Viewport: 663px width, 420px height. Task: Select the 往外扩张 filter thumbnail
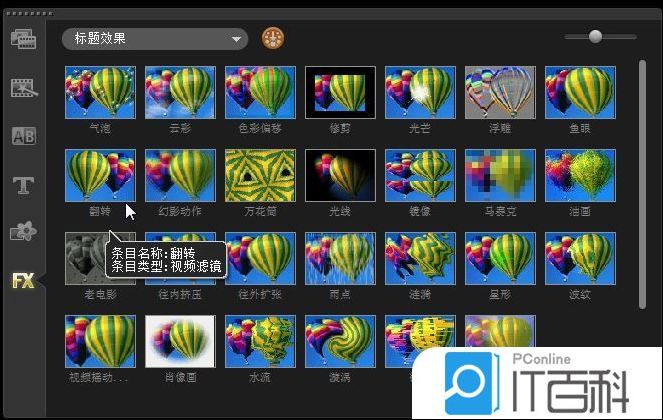(260, 258)
